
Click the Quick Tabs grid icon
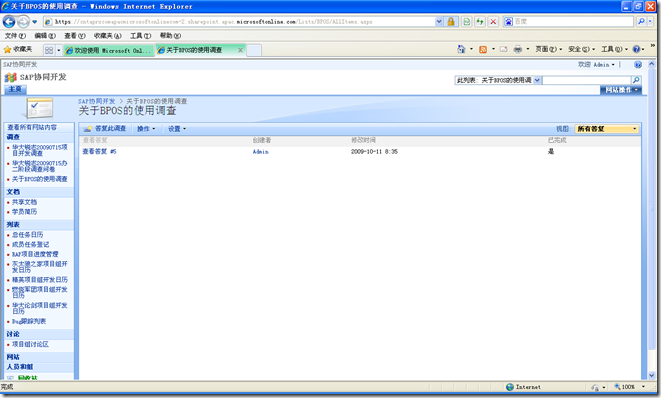[x=49, y=50]
